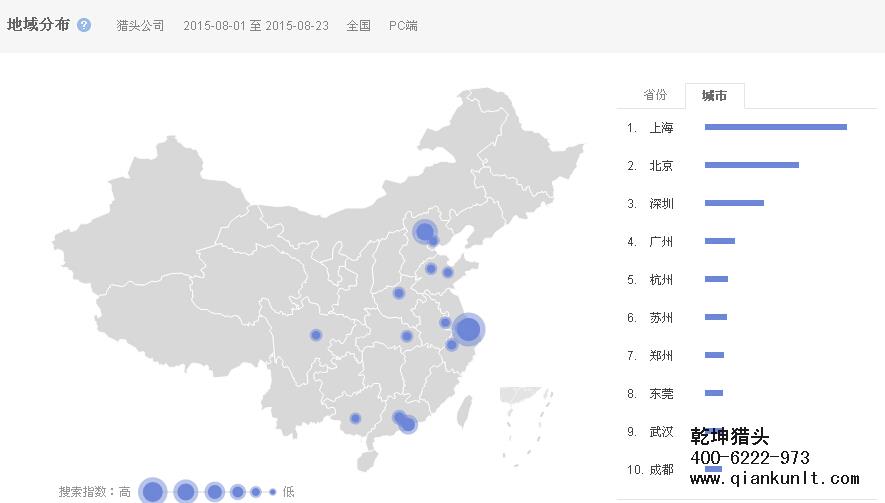The image size is (885, 503).
Task: Click the largest bubble in the 搜索指数 legend
Action: (152, 491)
